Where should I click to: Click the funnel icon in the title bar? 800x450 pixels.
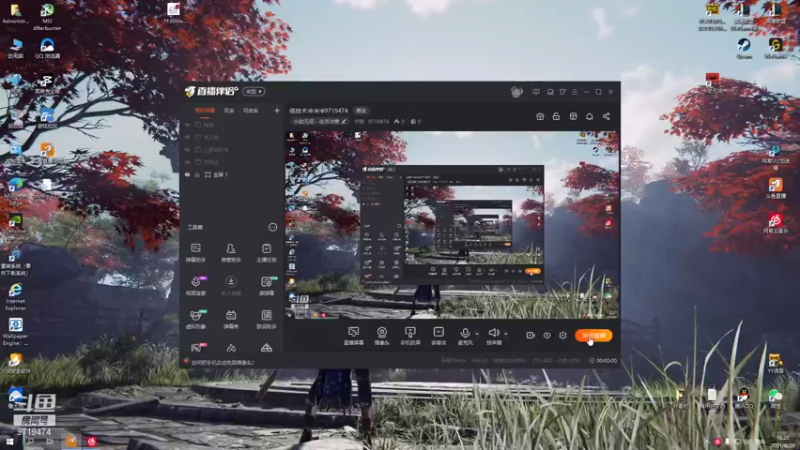tap(562, 92)
